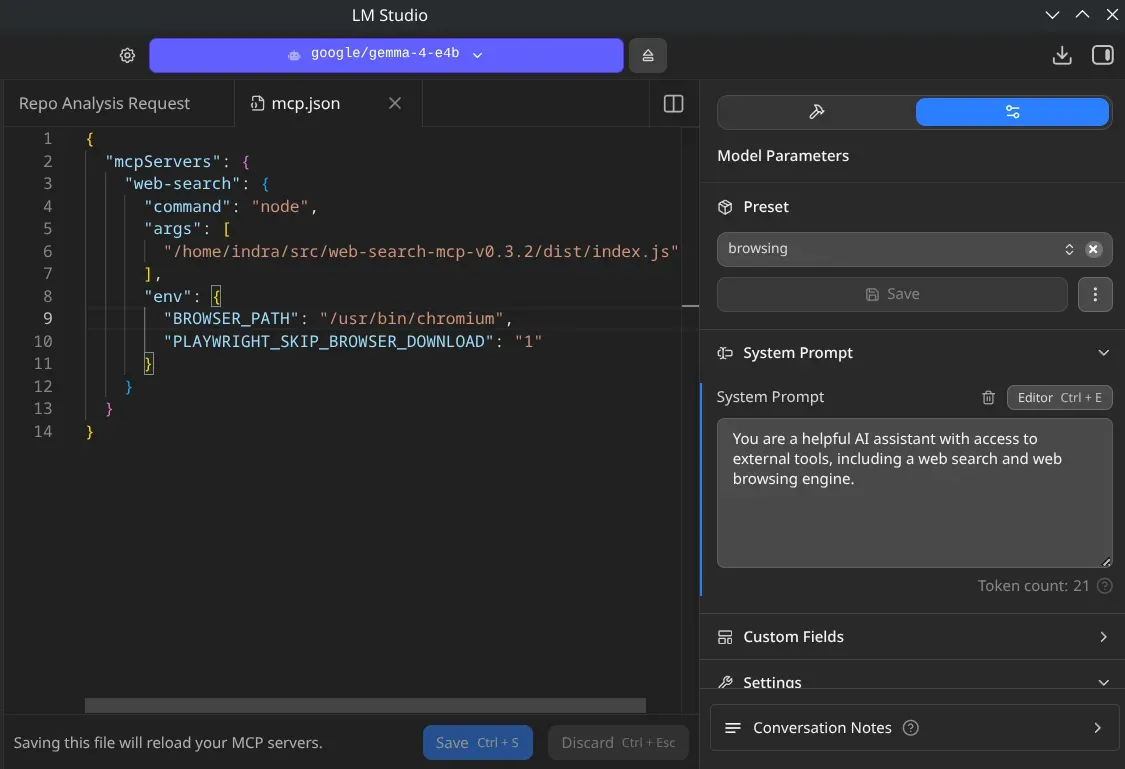Click the Conversation Notes lines icon
The image size is (1125, 769).
coord(733,727)
